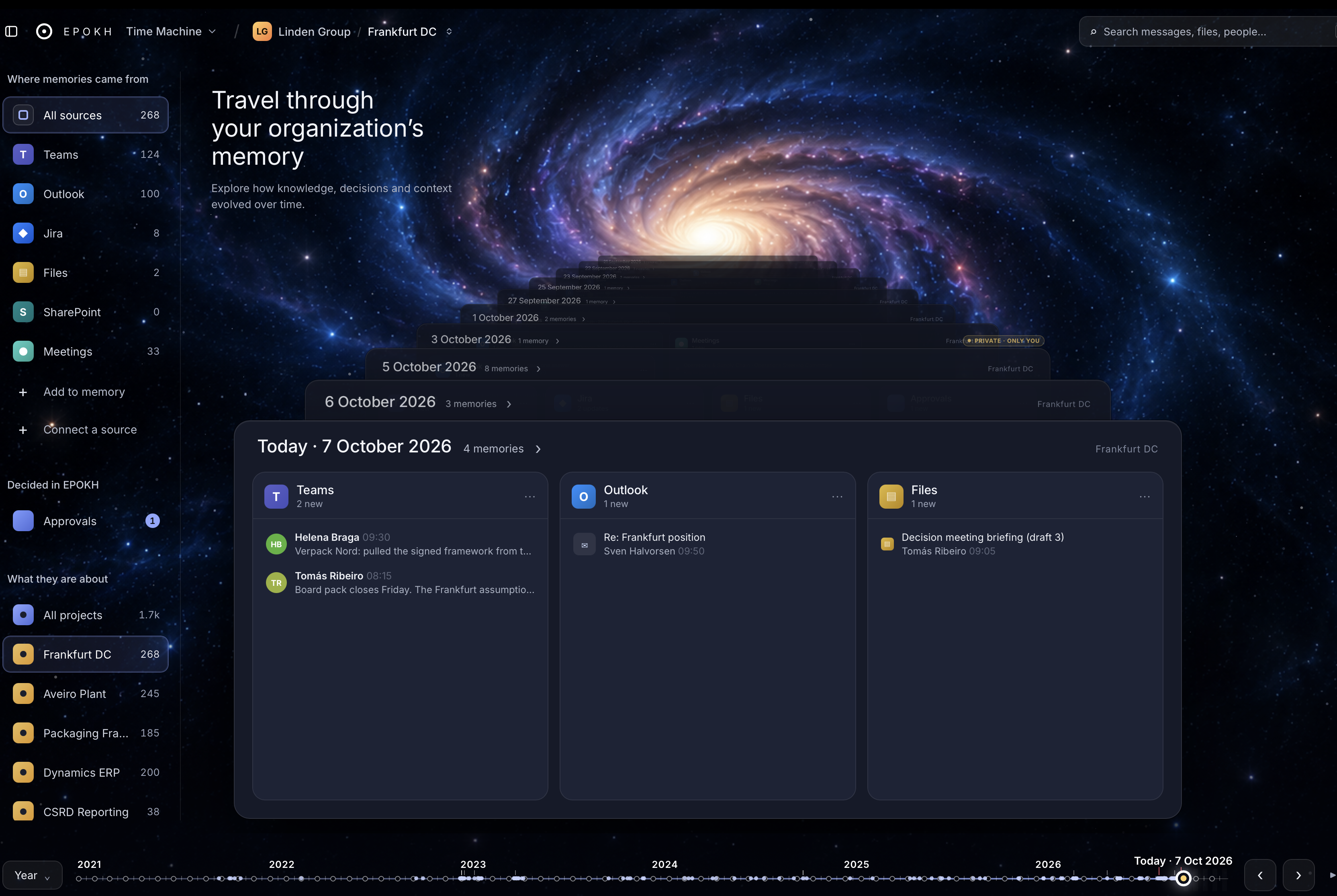The image size is (1337, 896).
Task: Expand Today's 4 memories chevron
Action: (x=538, y=449)
